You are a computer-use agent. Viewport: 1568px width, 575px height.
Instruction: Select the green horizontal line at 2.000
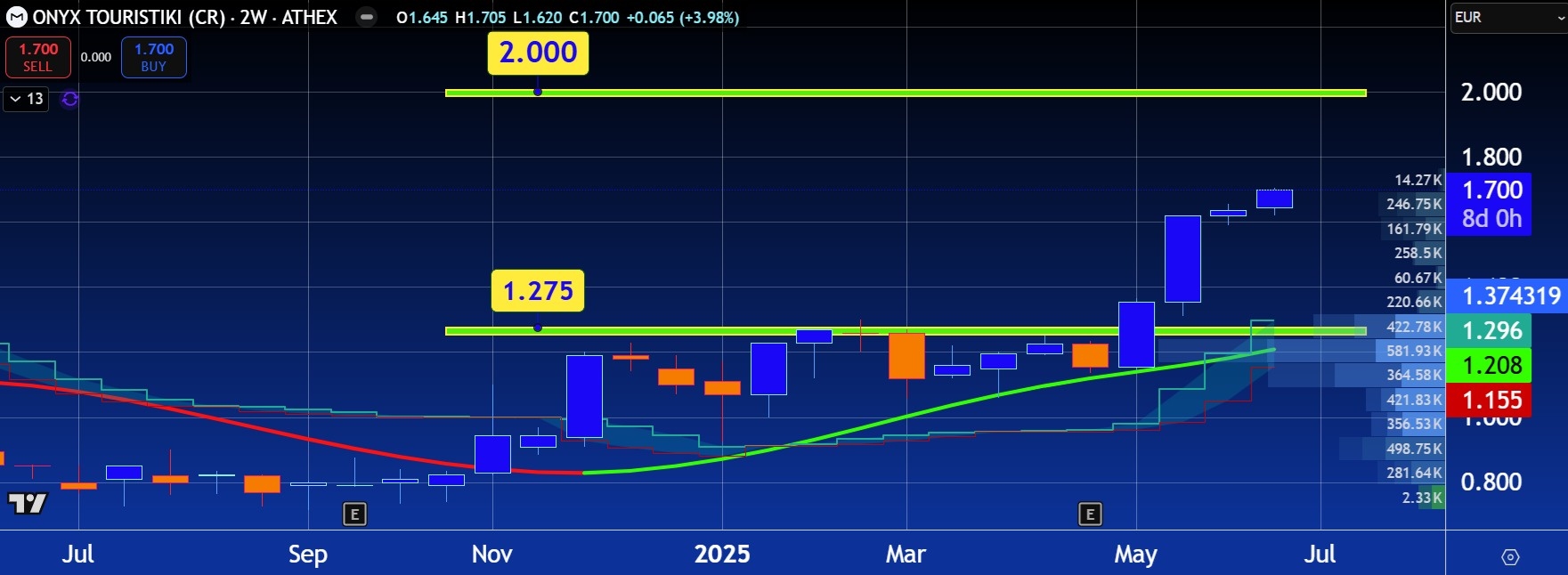point(905,93)
